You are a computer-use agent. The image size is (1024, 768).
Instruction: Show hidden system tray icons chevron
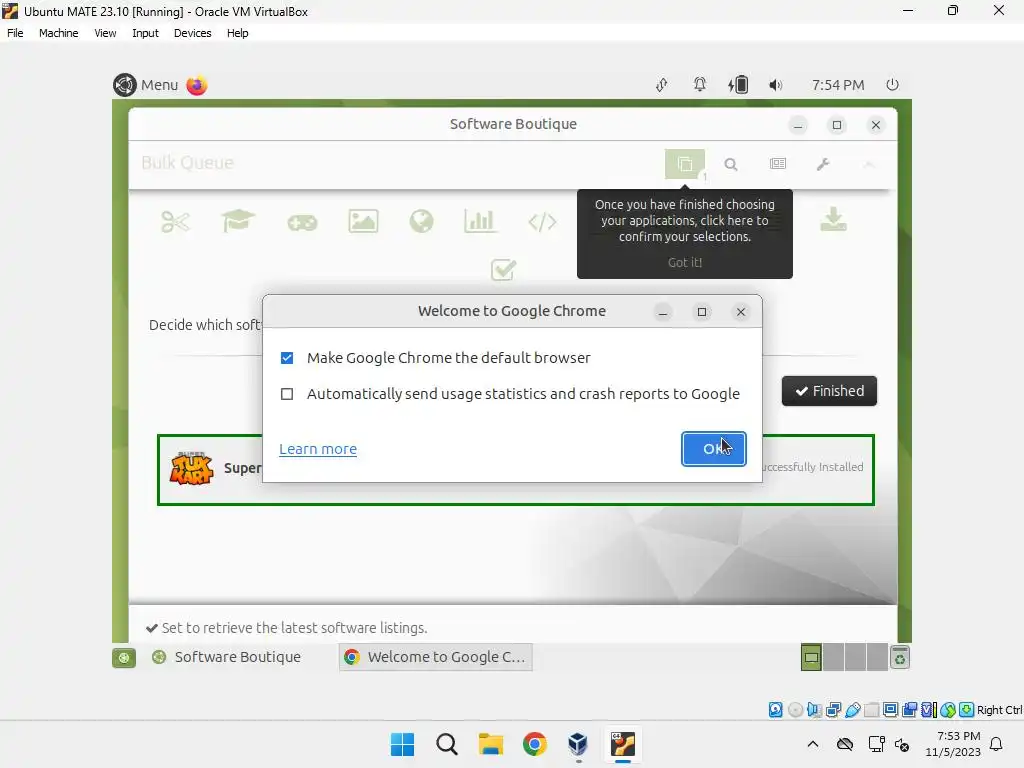pyautogui.click(x=812, y=744)
